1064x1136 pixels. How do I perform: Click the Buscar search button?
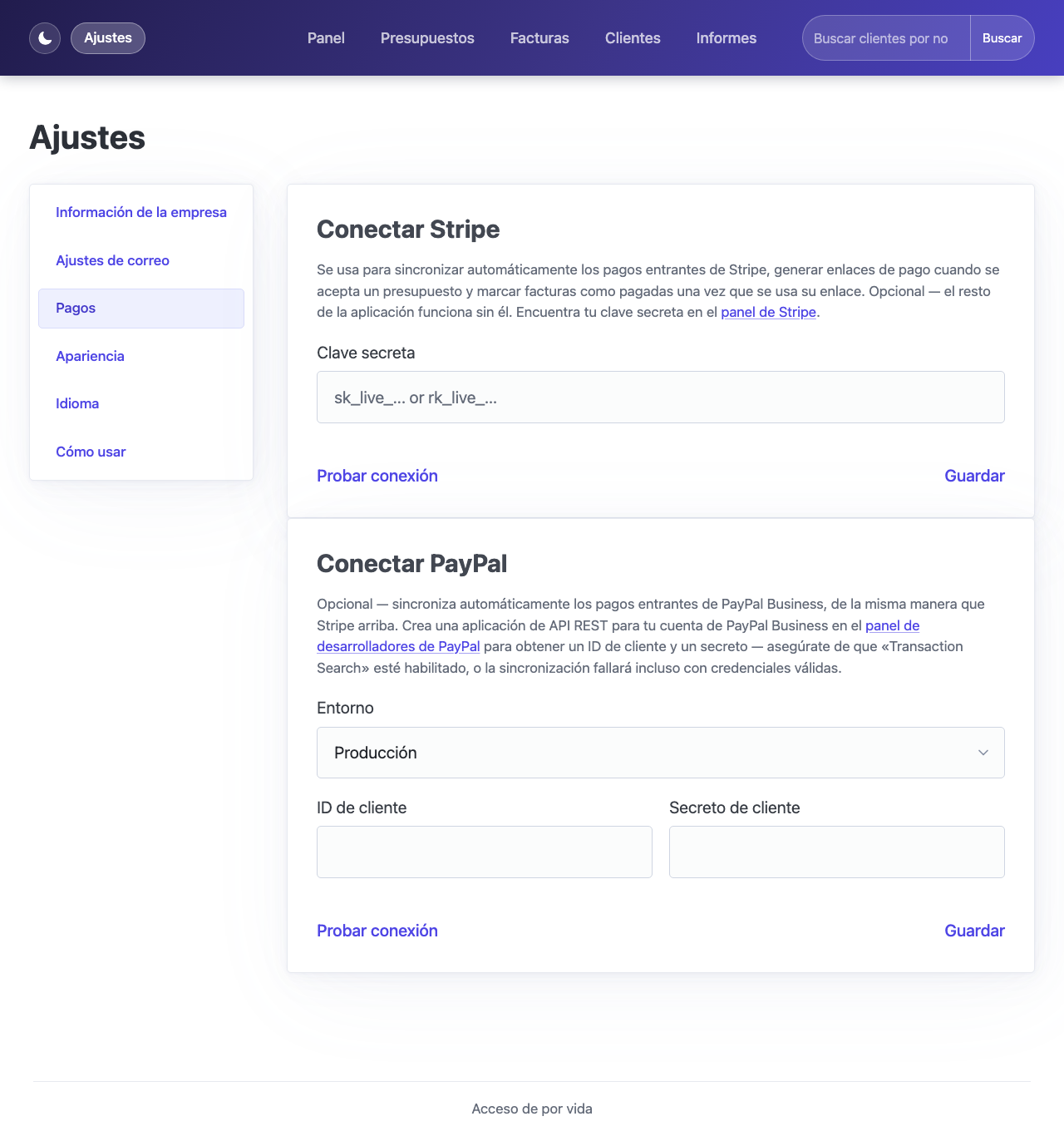click(1002, 38)
